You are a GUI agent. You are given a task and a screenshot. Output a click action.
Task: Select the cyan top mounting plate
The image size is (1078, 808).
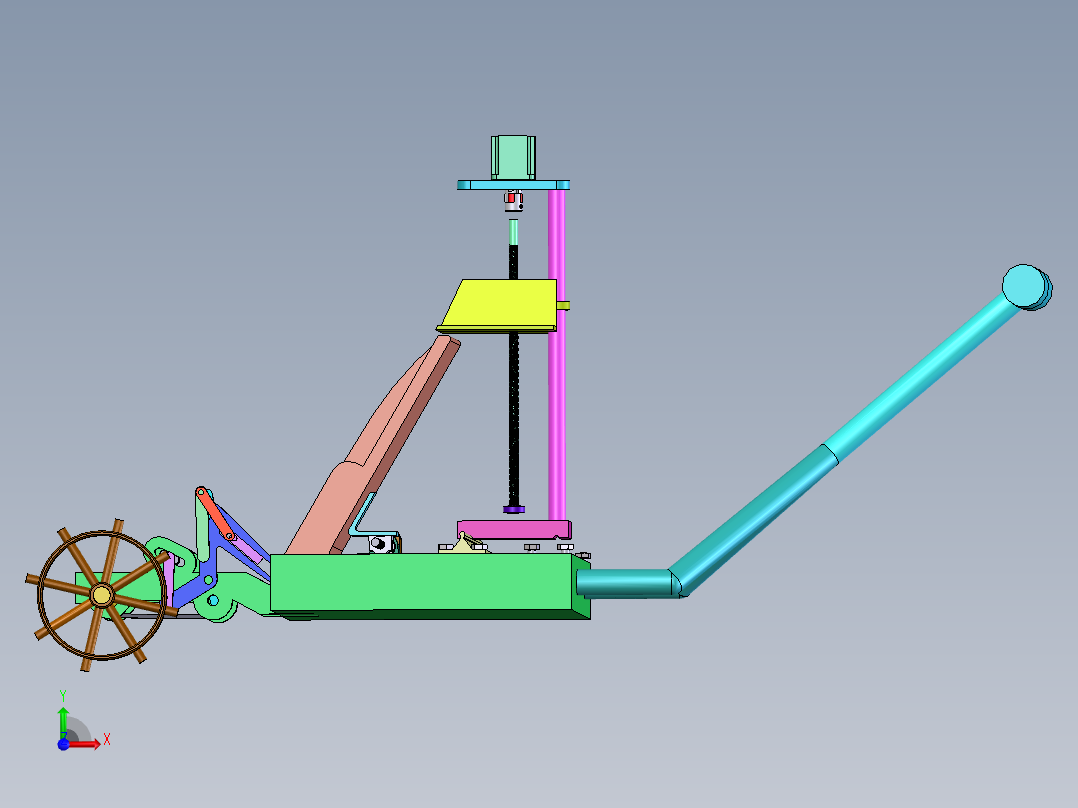514,185
